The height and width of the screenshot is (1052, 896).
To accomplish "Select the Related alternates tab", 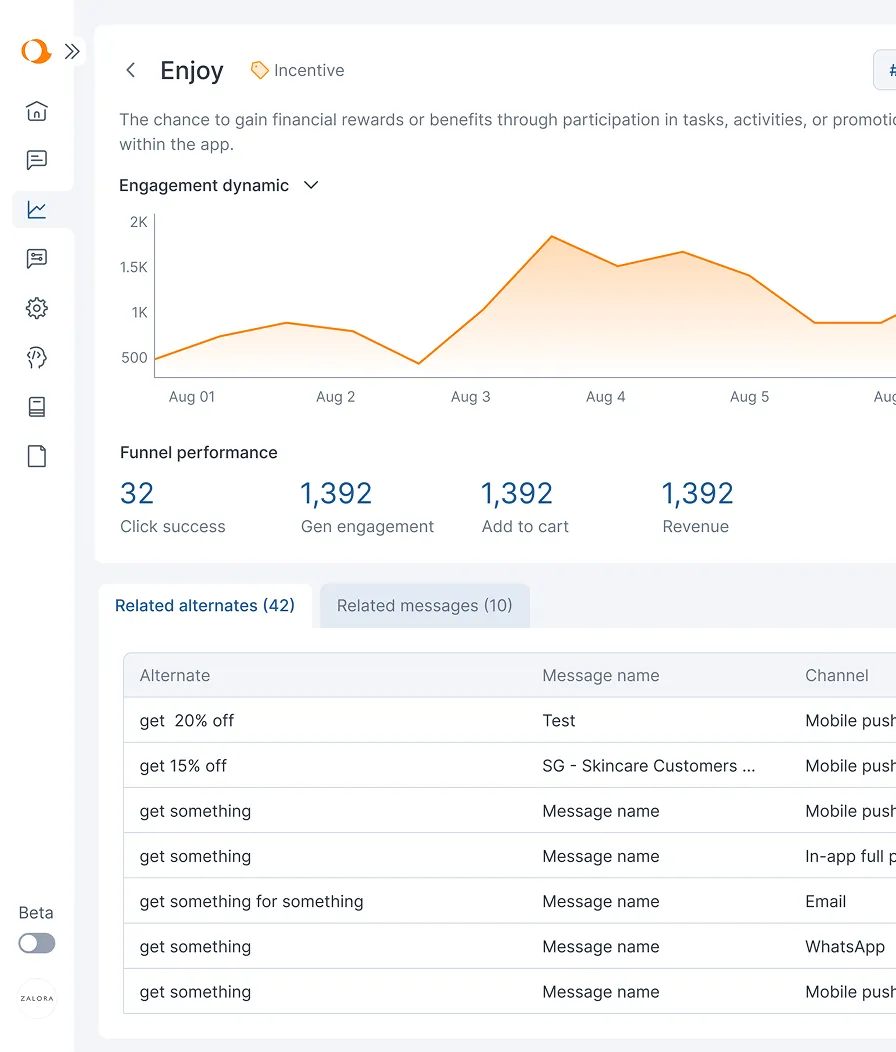I will [205, 605].
